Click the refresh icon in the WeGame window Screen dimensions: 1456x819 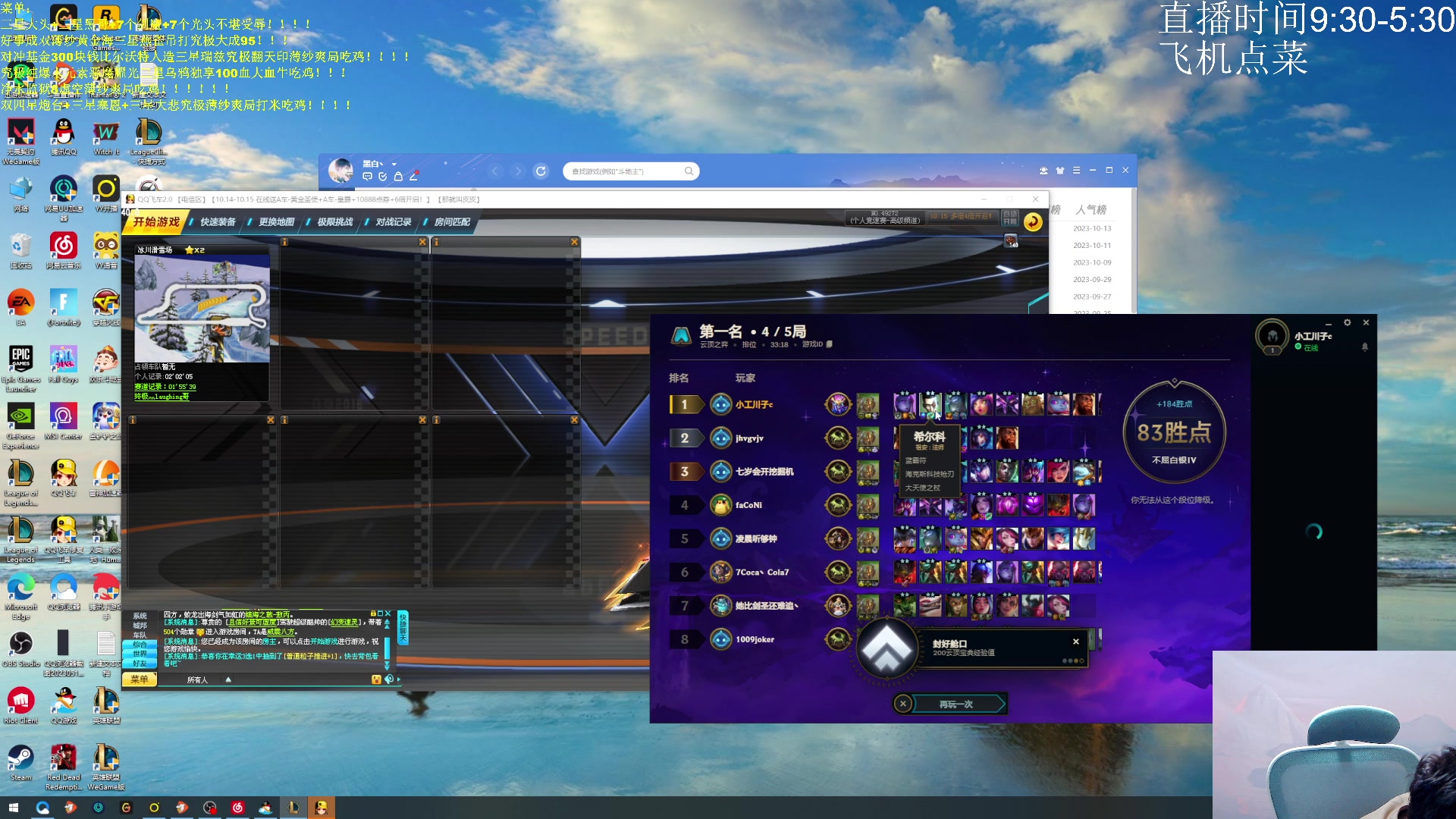[x=541, y=171]
